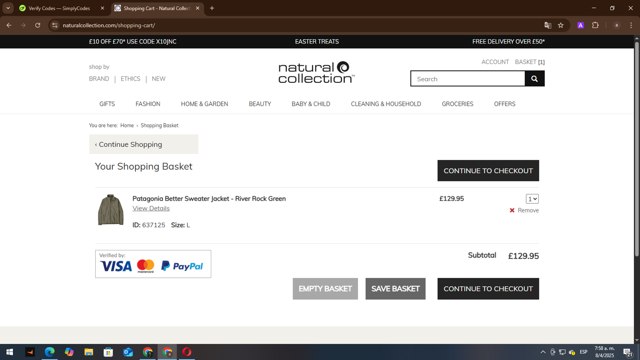The image size is (640, 360).
Task: Open the translate page icon
Action: 548,25
